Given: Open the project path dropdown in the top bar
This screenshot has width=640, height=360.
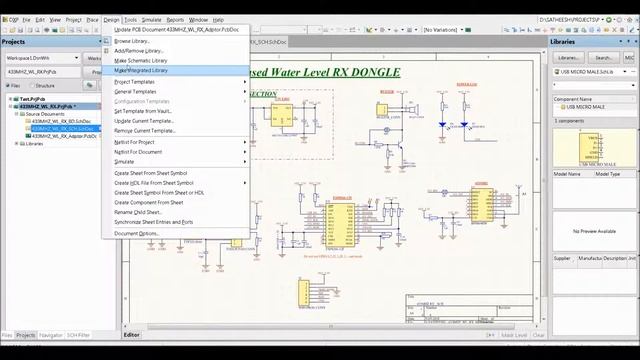Looking at the screenshot, I should (x=603, y=20).
